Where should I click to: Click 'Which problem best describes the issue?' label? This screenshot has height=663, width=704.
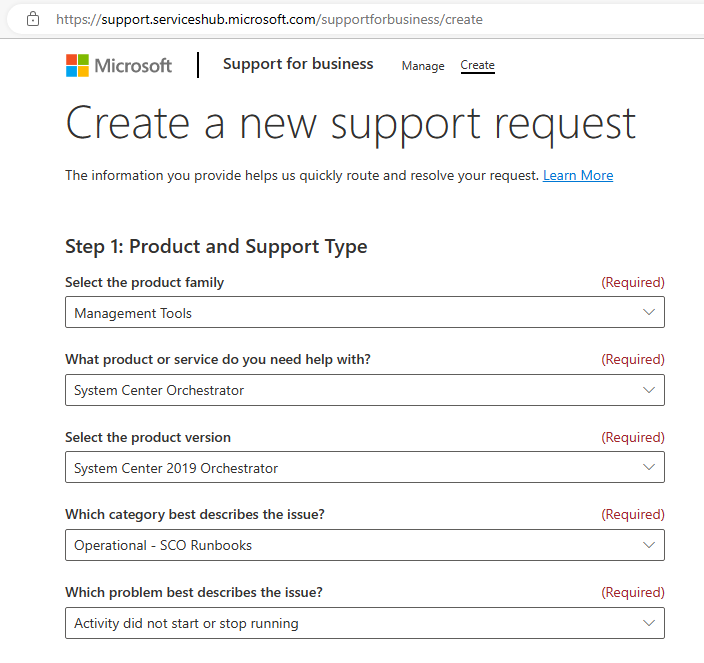(194, 593)
